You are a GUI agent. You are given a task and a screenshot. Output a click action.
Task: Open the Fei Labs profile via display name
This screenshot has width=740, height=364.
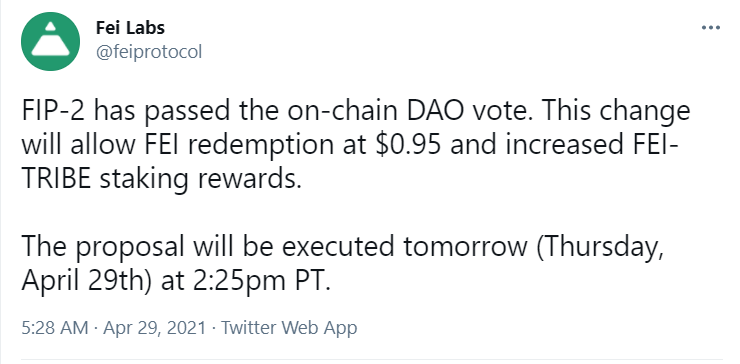(x=130, y=28)
